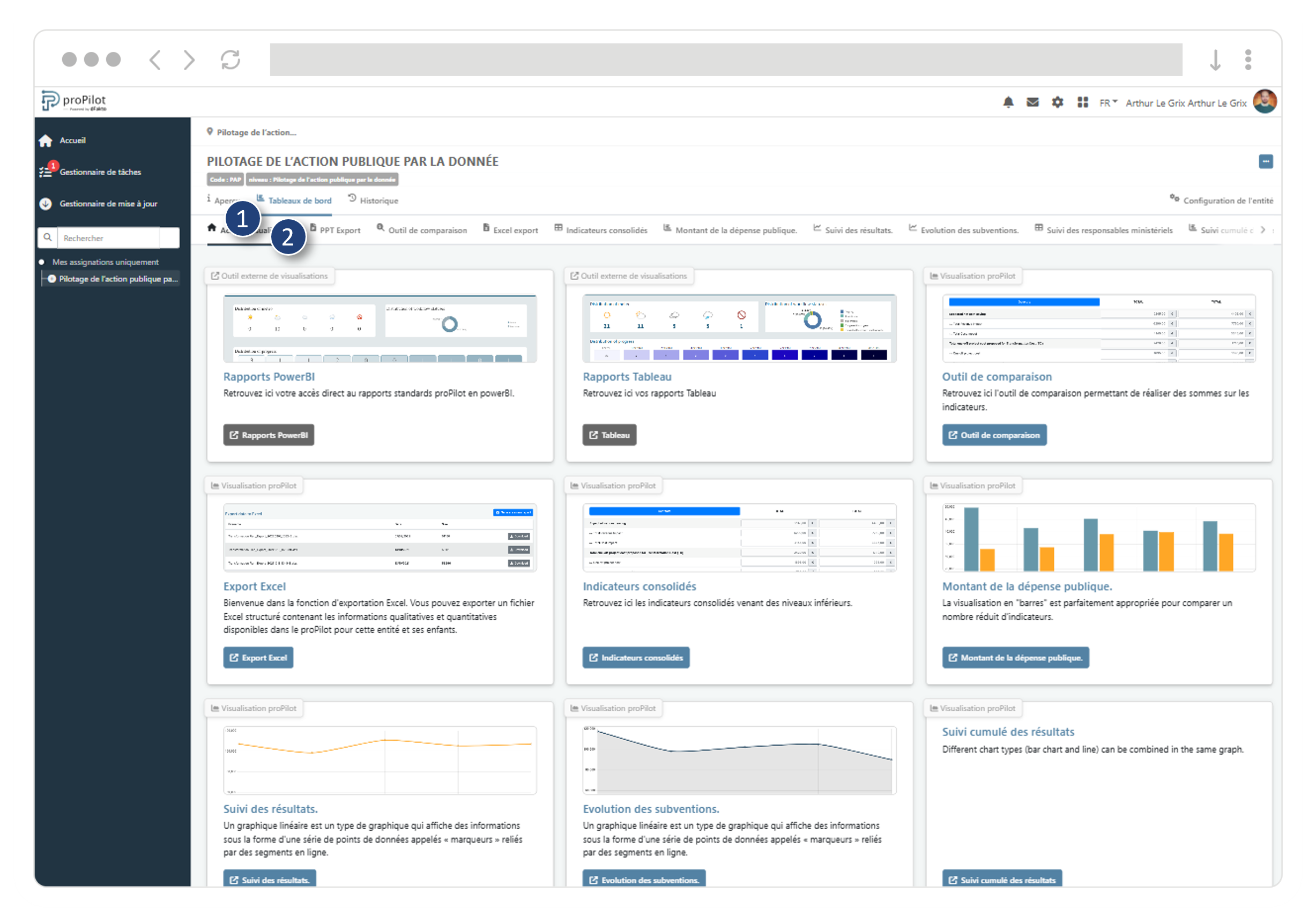1316x923 pixels.
Task: Open Arthur Le Grix profile avatar
Action: [1264, 102]
